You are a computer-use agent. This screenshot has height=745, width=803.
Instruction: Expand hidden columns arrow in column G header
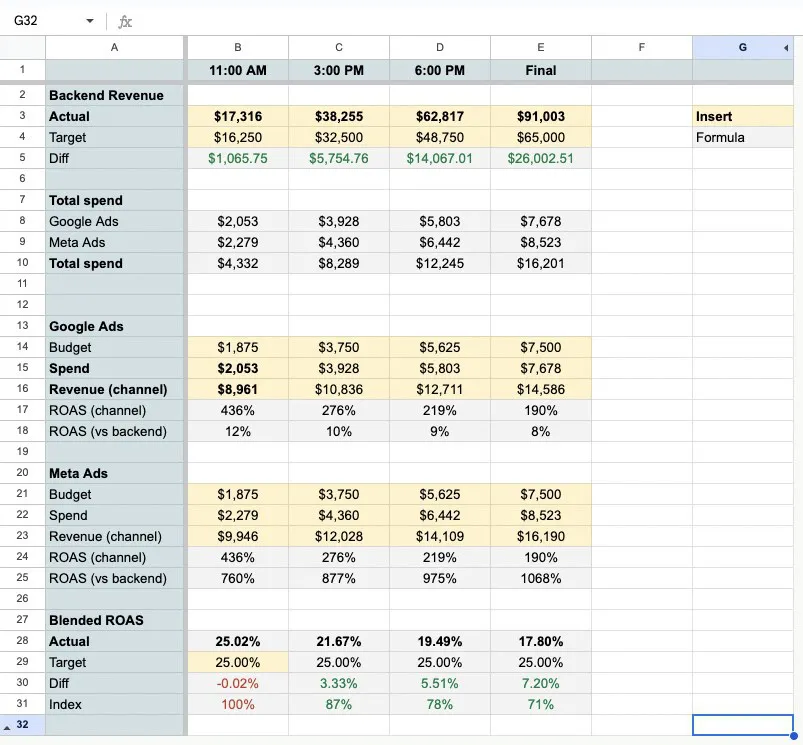[x=786, y=48]
